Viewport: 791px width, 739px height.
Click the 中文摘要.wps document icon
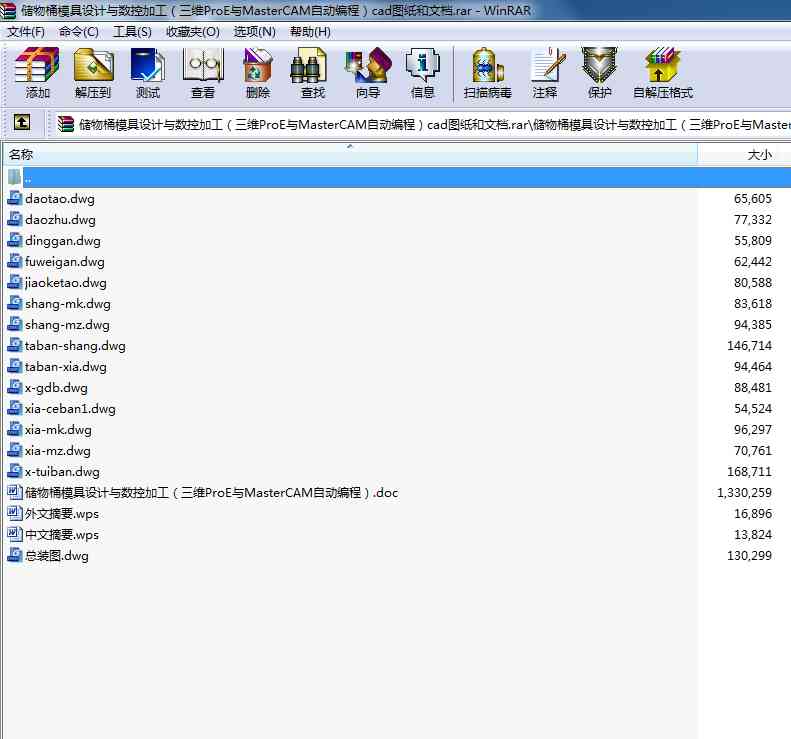pyautogui.click(x=15, y=534)
